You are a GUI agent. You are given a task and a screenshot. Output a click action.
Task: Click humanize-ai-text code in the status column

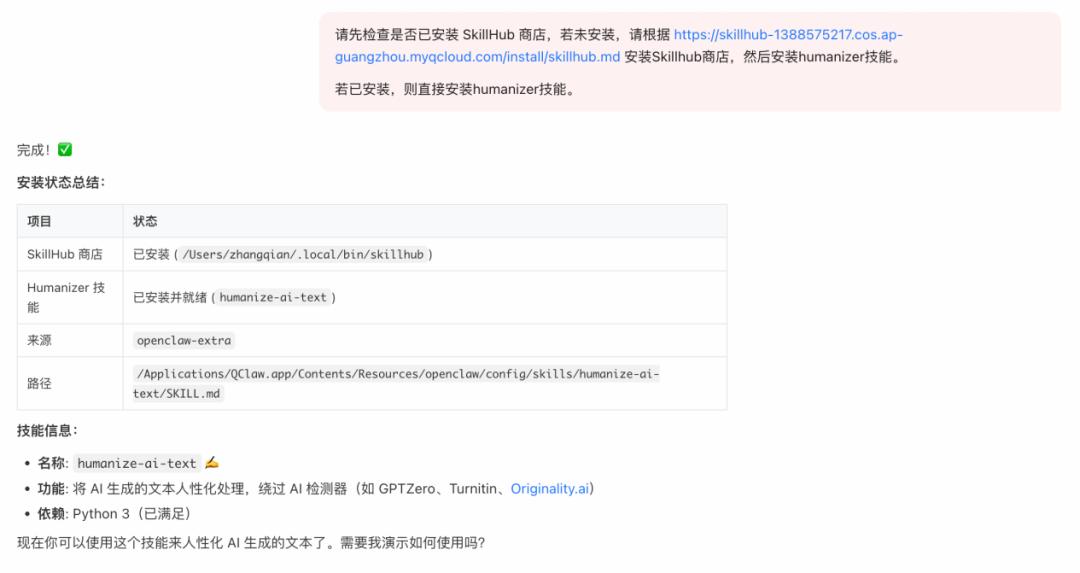click(x=273, y=297)
